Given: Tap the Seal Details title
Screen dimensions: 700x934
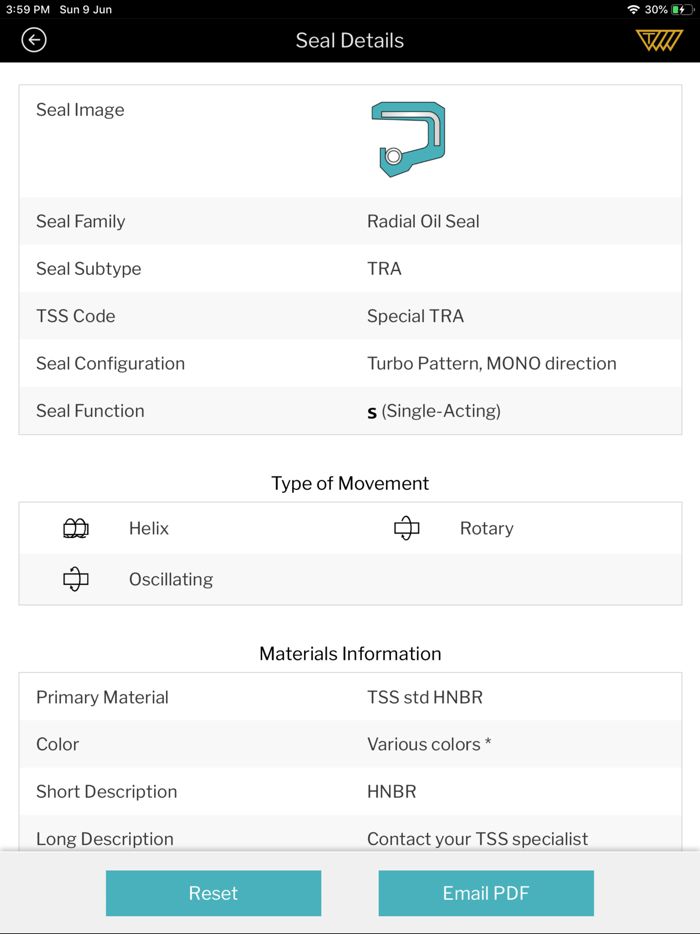Looking at the screenshot, I should pyautogui.click(x=350, y=41).
